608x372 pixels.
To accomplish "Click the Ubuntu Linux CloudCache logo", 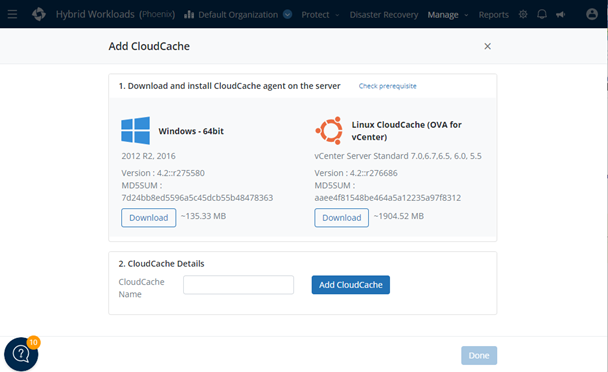I will tap(329, 130).
